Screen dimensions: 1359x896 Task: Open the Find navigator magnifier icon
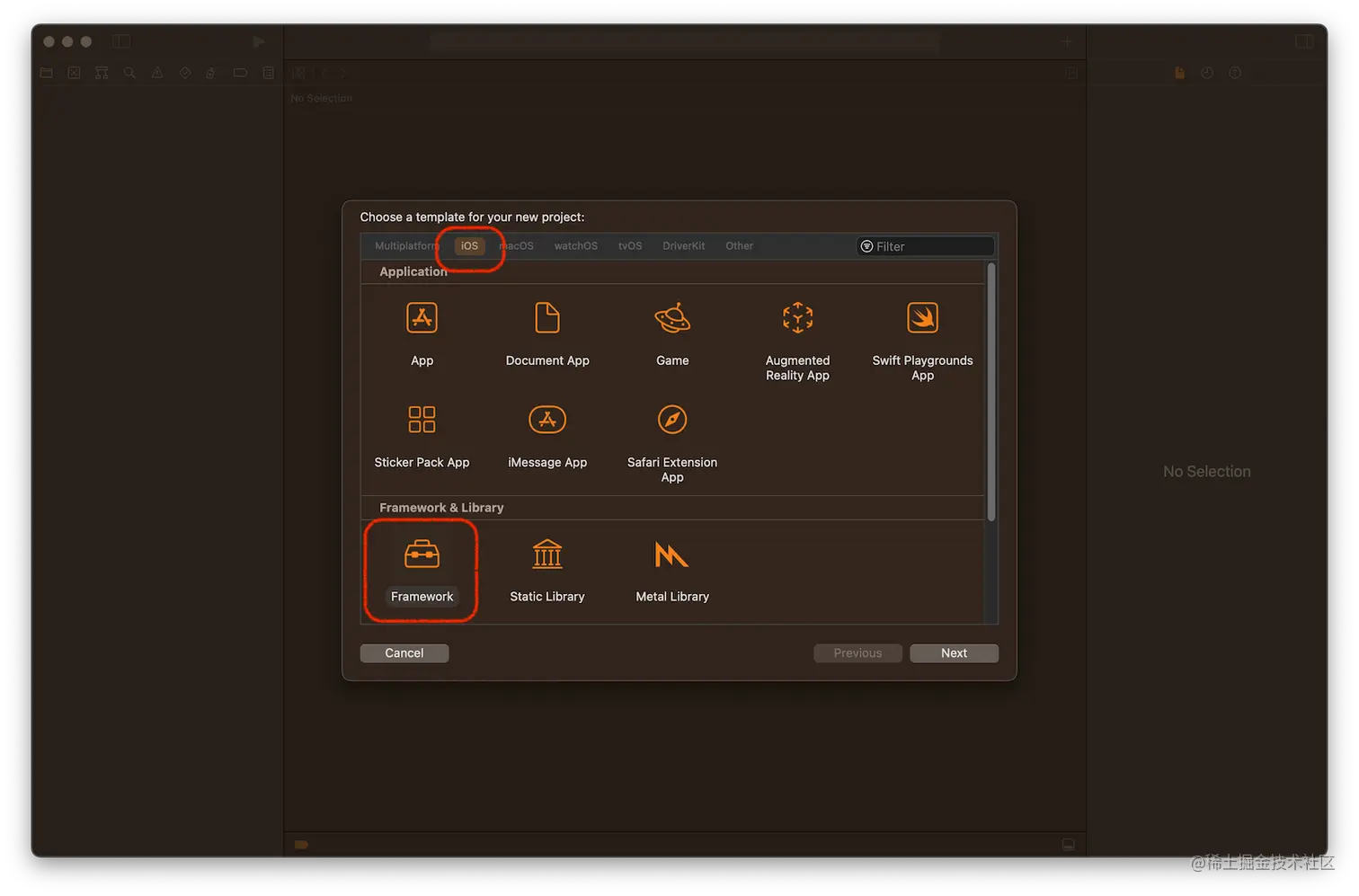[x=129, y=73]
